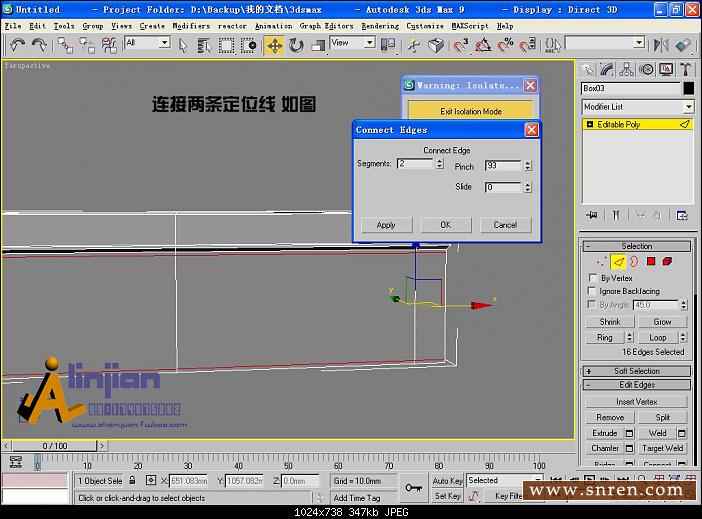
Task: Toggle the Percent Snap icon
Action: click(x=505, y=45)
